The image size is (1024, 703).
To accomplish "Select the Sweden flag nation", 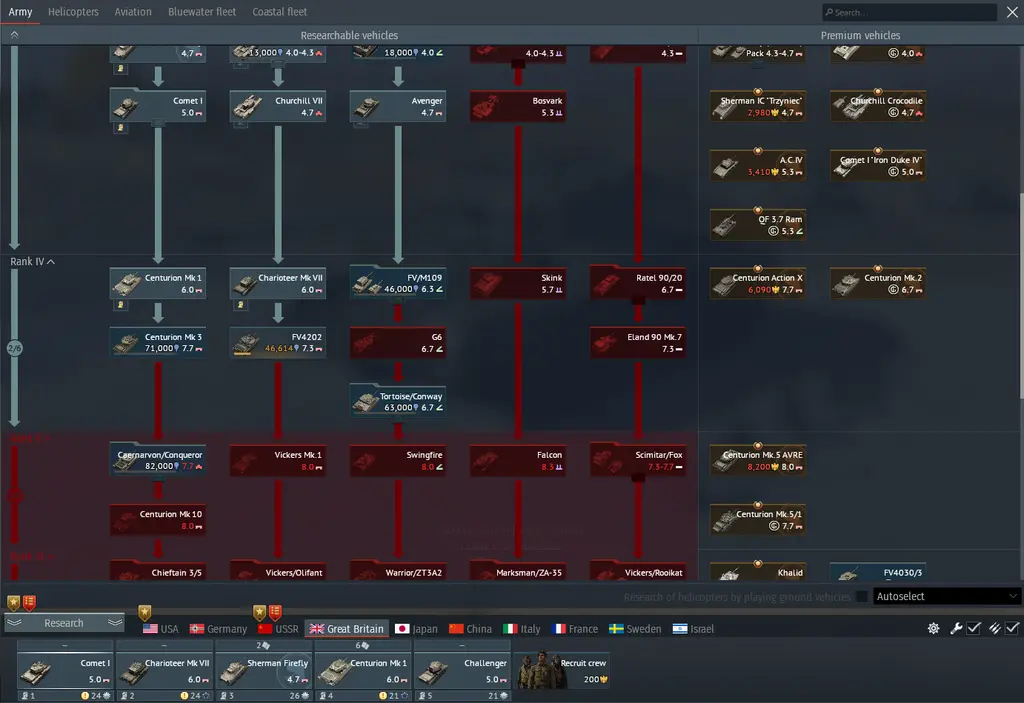I will click(x=635, y=629).
